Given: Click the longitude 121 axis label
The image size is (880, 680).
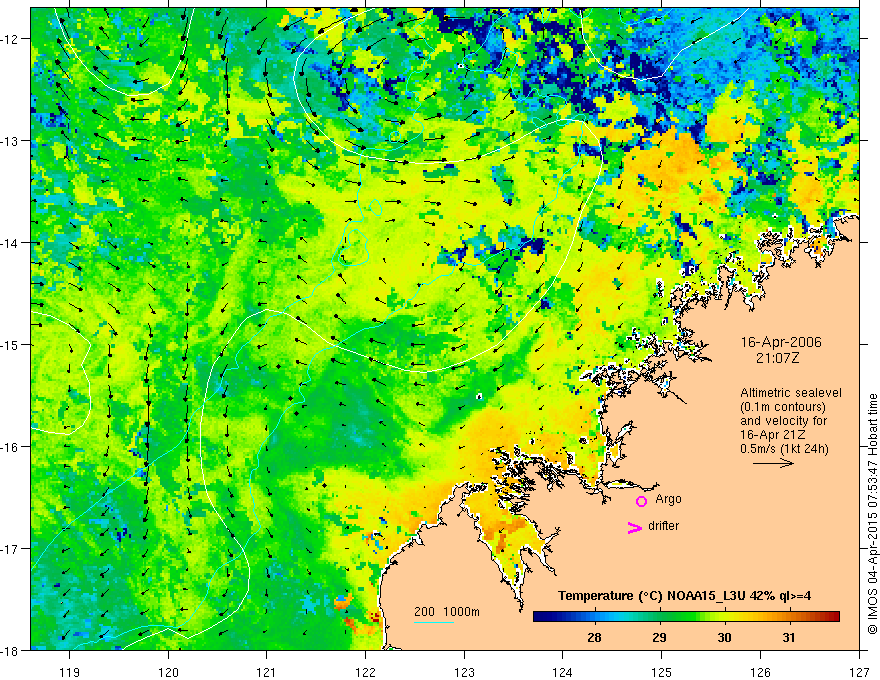Looking at the screenshot, I should 267,672.
